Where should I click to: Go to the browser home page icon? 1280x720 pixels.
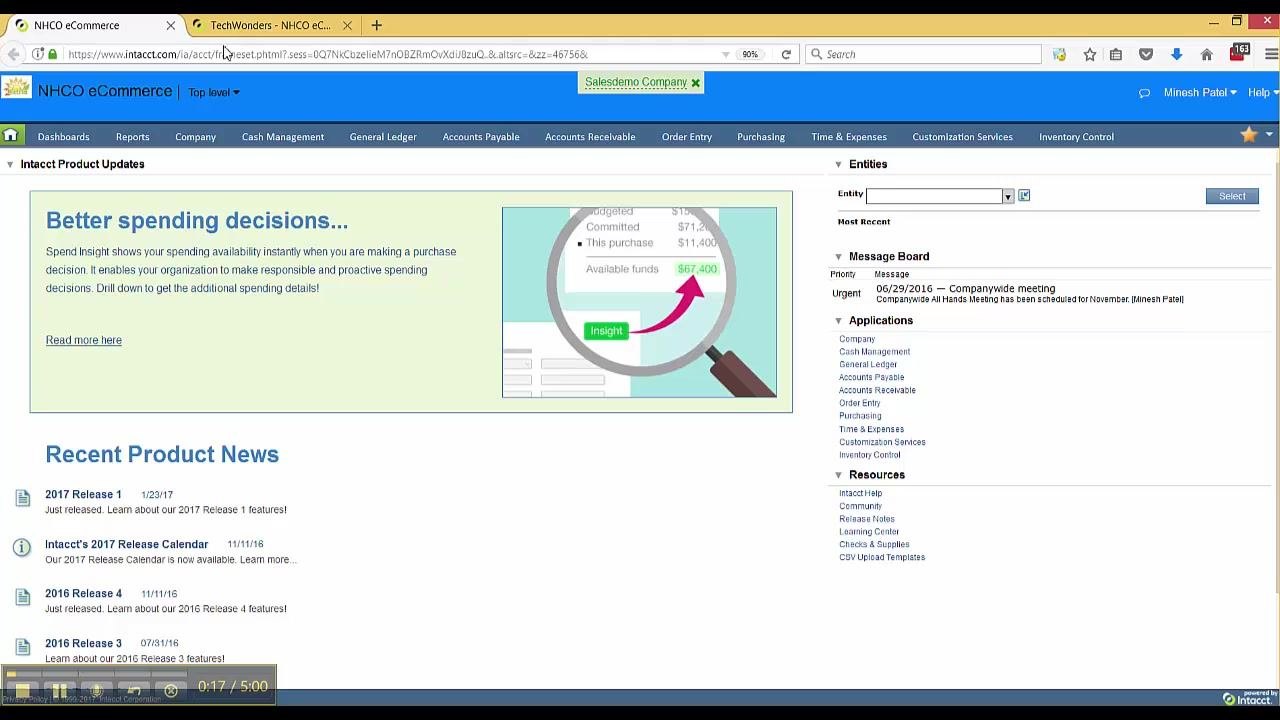pos(1206,54)
